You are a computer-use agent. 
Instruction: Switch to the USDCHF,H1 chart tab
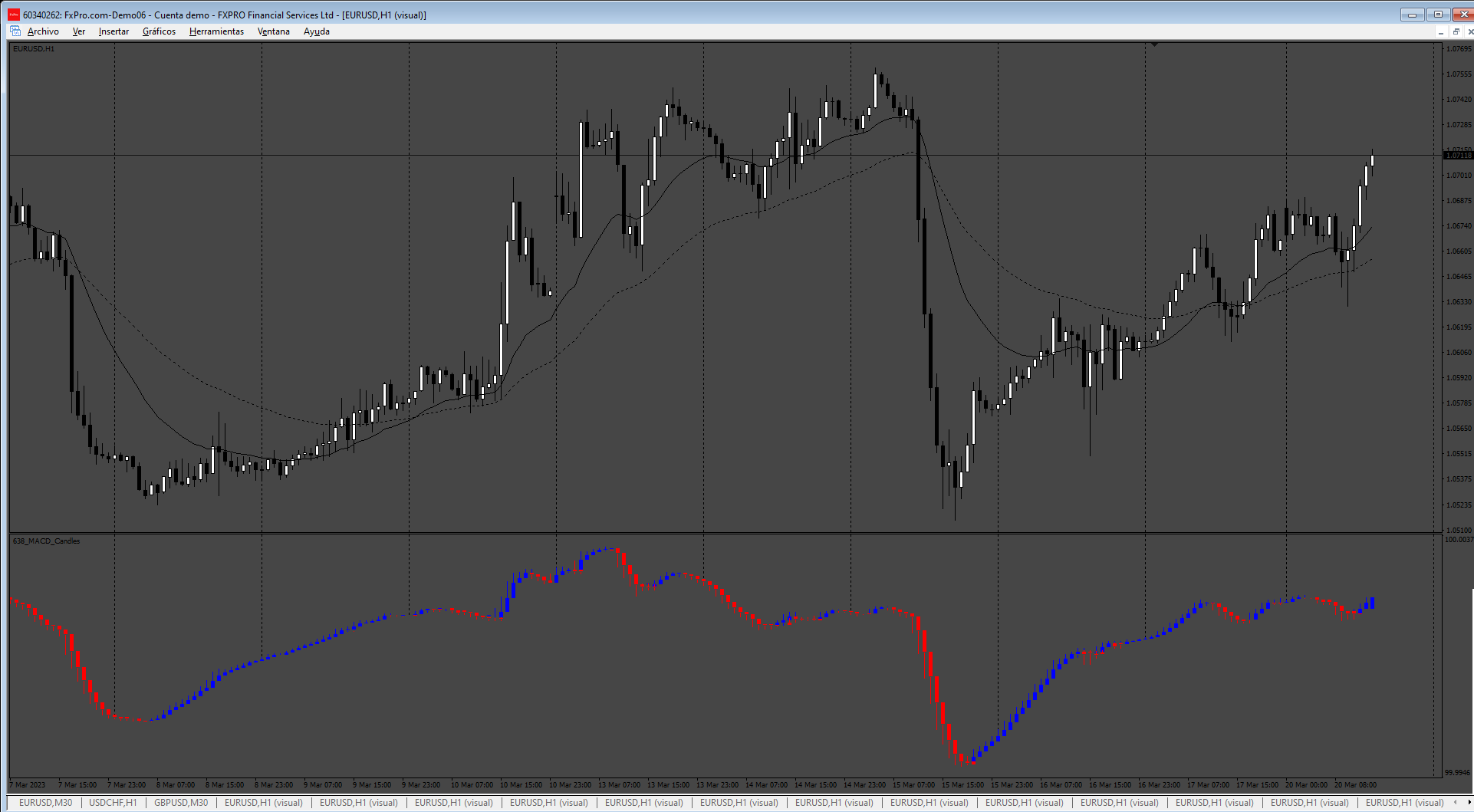113,803
